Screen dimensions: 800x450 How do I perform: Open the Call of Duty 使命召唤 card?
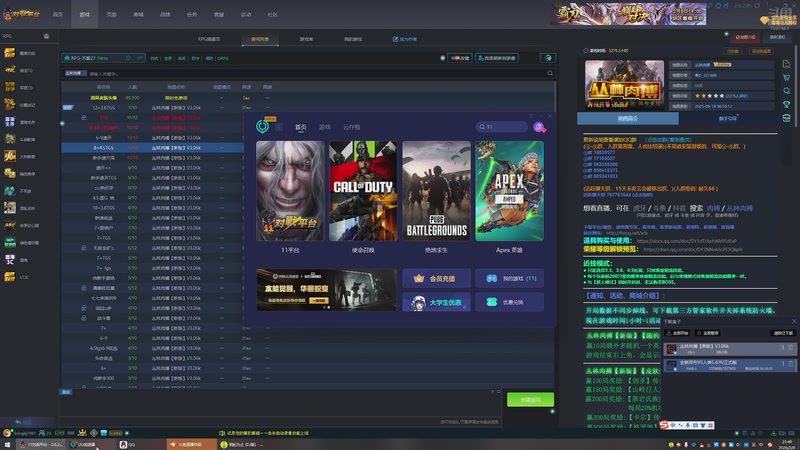coord(363,191)
